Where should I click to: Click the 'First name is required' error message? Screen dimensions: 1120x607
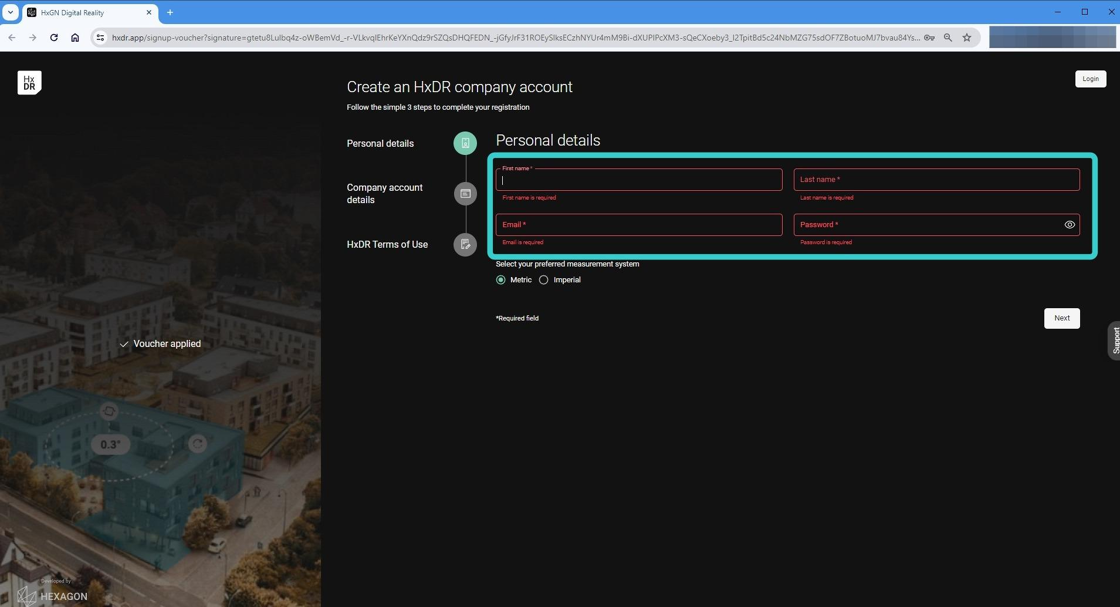529,198
